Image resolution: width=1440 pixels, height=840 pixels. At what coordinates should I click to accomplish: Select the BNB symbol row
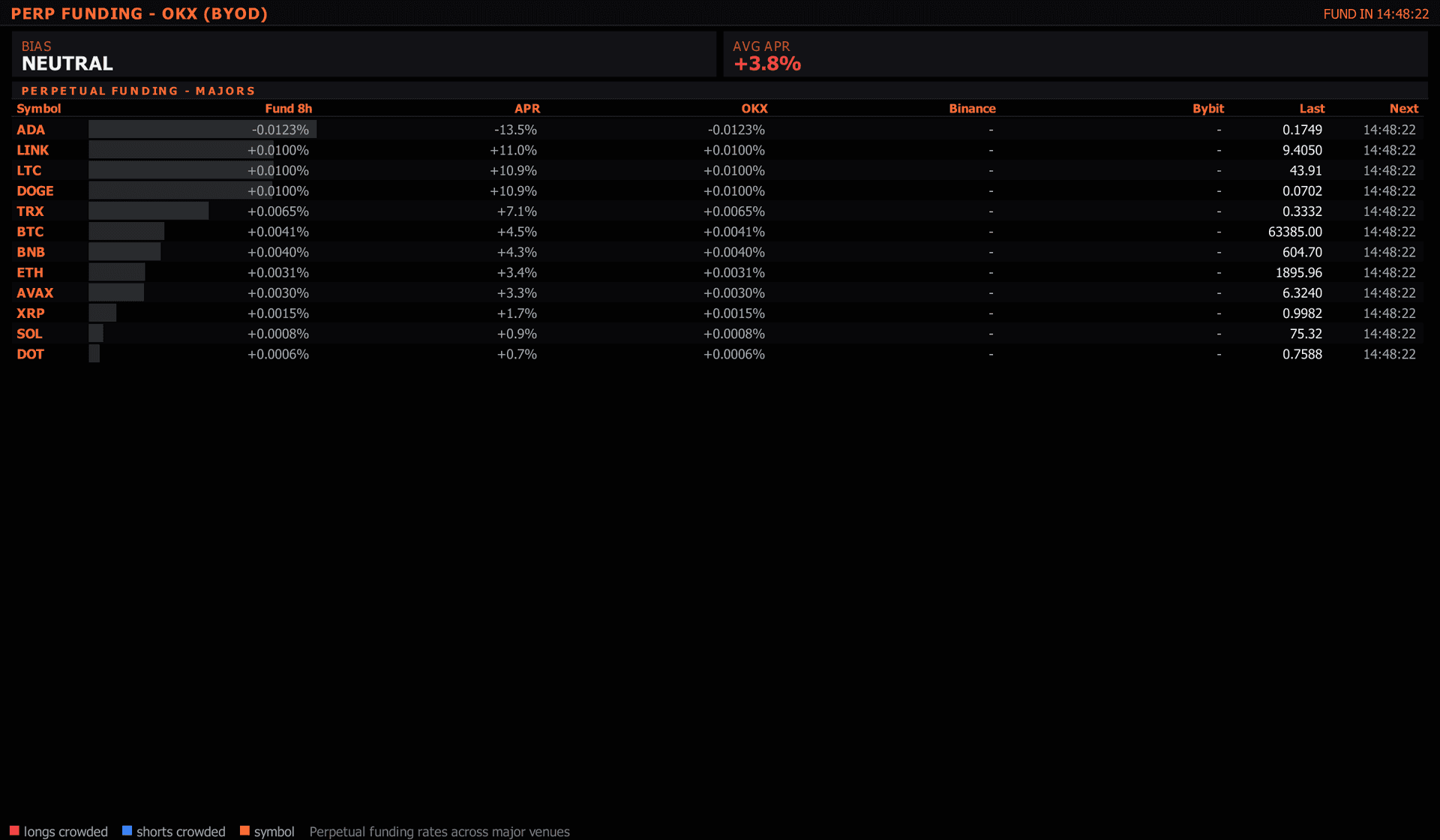click(718, 252)
